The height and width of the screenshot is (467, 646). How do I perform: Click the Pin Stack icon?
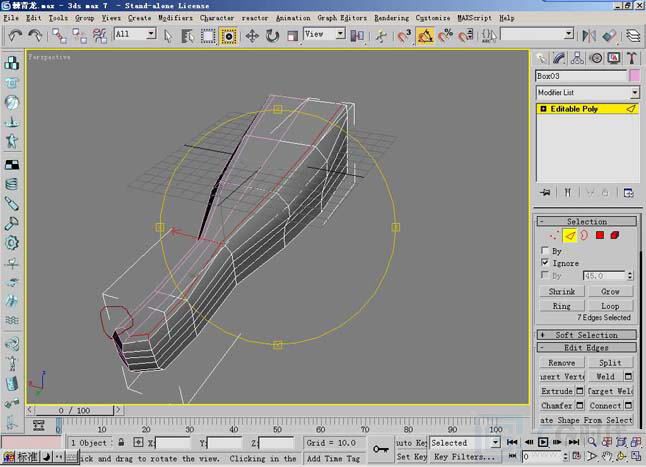coord(545,193)
